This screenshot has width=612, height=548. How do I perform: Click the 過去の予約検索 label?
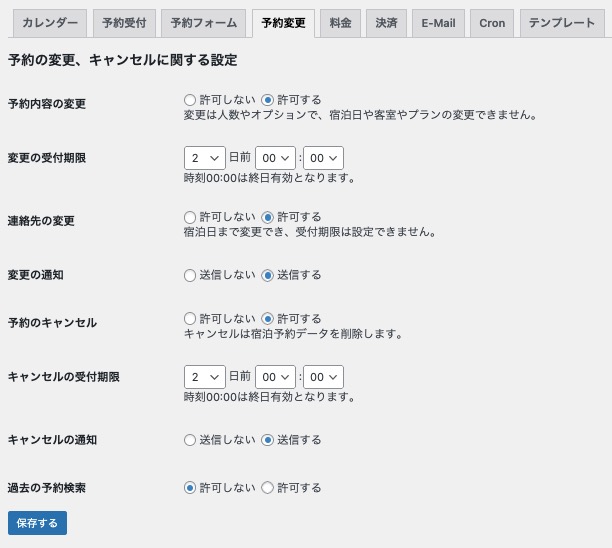point(47,488)
